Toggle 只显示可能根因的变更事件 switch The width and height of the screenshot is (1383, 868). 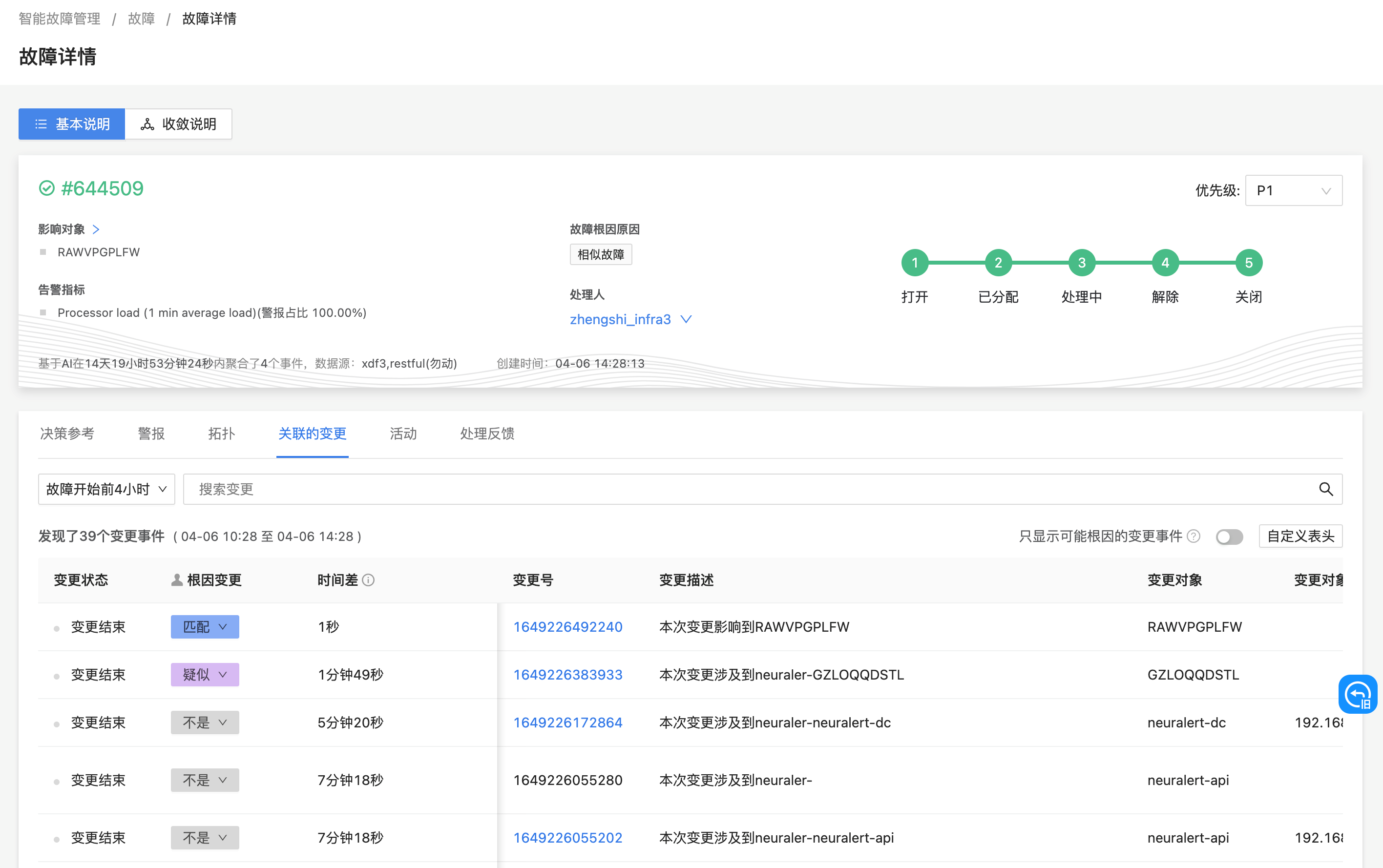pos(1229,537)
